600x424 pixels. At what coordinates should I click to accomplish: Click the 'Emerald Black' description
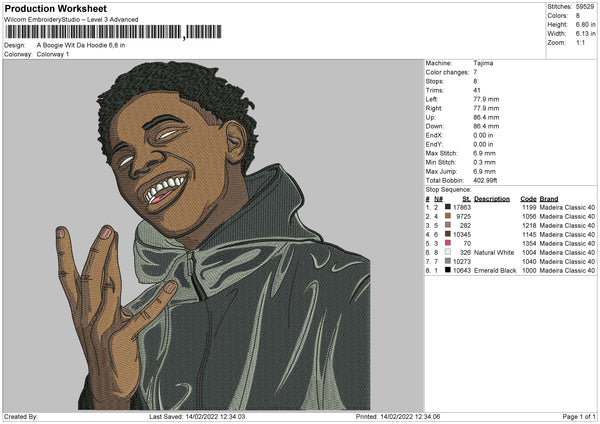(x=495, y=270)
